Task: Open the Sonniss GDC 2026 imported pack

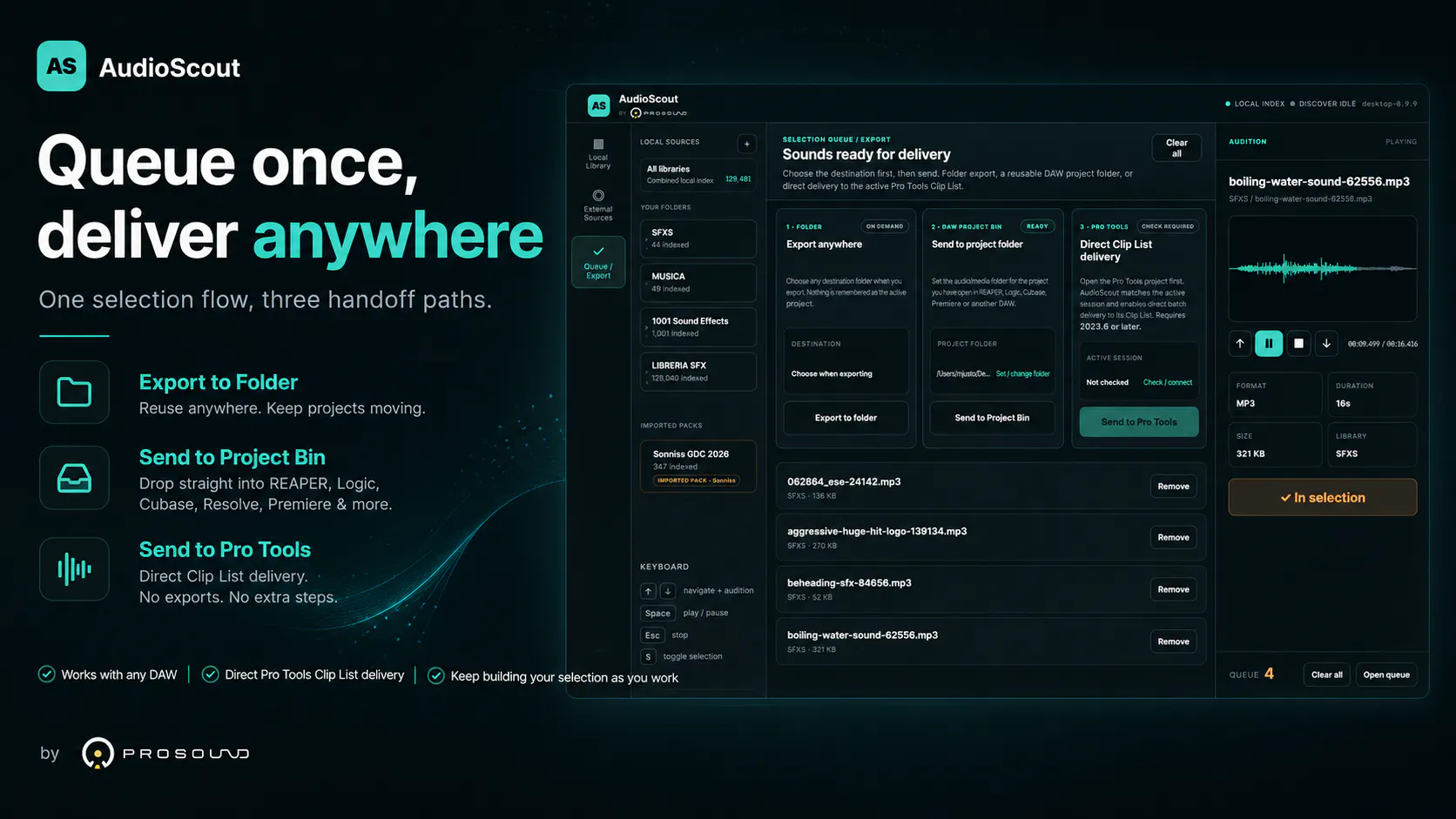Action: [698, 467]
